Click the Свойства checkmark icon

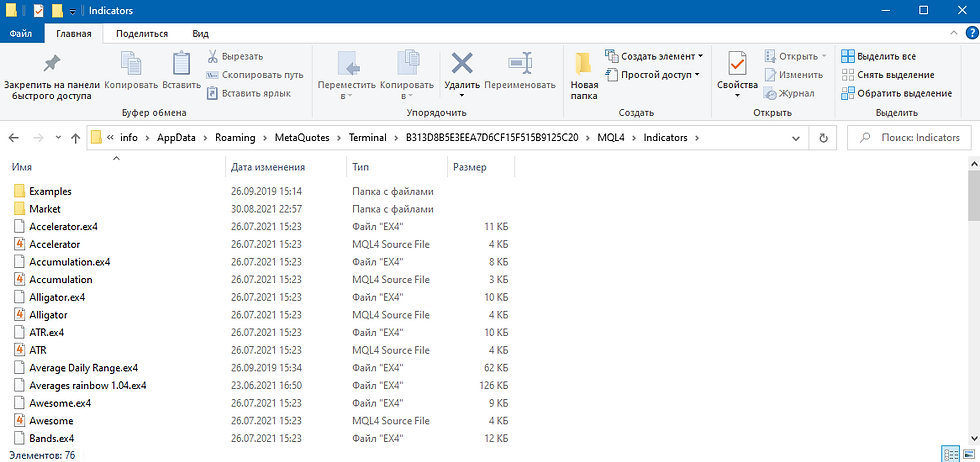(x=738, y=63)
